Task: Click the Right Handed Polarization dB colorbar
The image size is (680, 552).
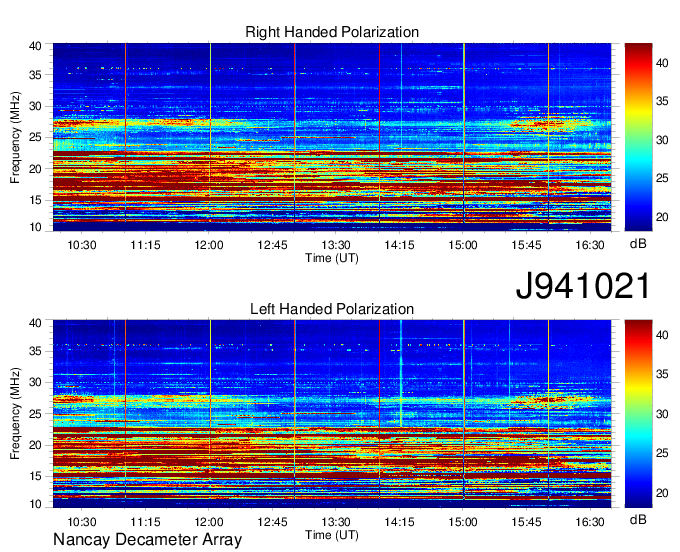Action: tap(638, 137)
